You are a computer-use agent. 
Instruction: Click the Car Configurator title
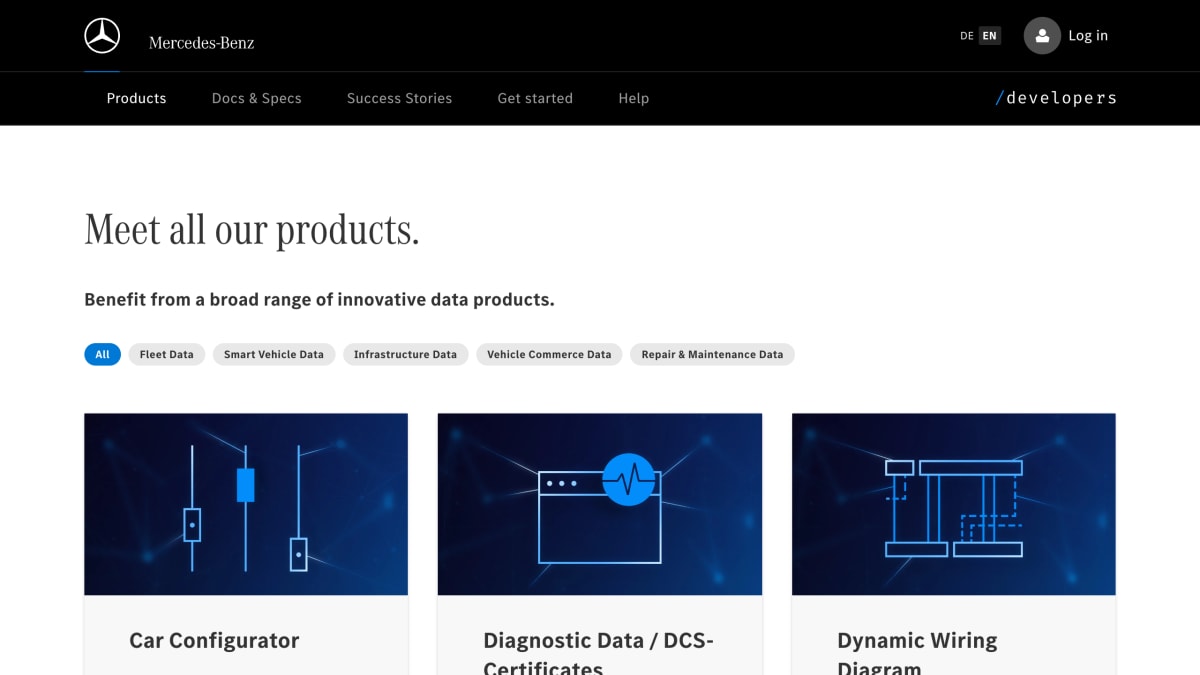[x=214, y=641]
